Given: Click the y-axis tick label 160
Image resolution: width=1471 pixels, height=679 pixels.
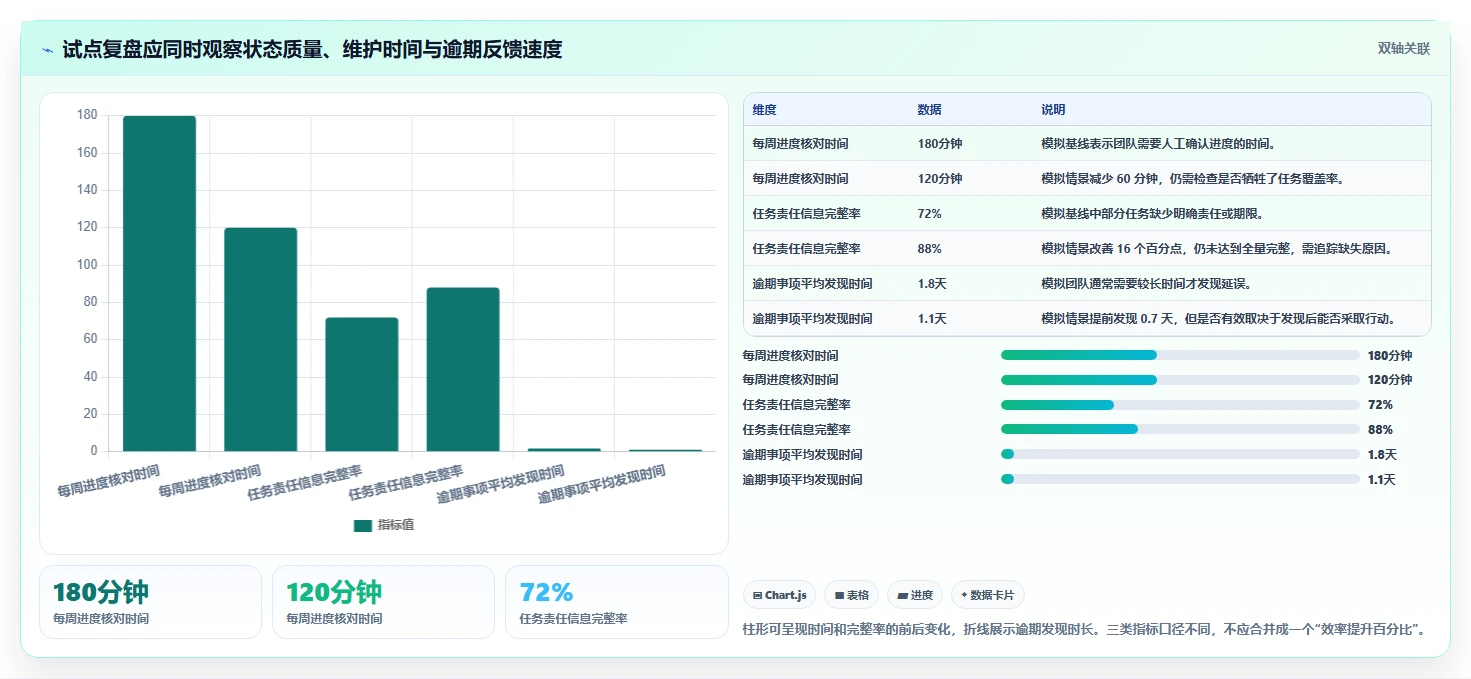Looking at the screenshot, I should click(x=87, y=153).
